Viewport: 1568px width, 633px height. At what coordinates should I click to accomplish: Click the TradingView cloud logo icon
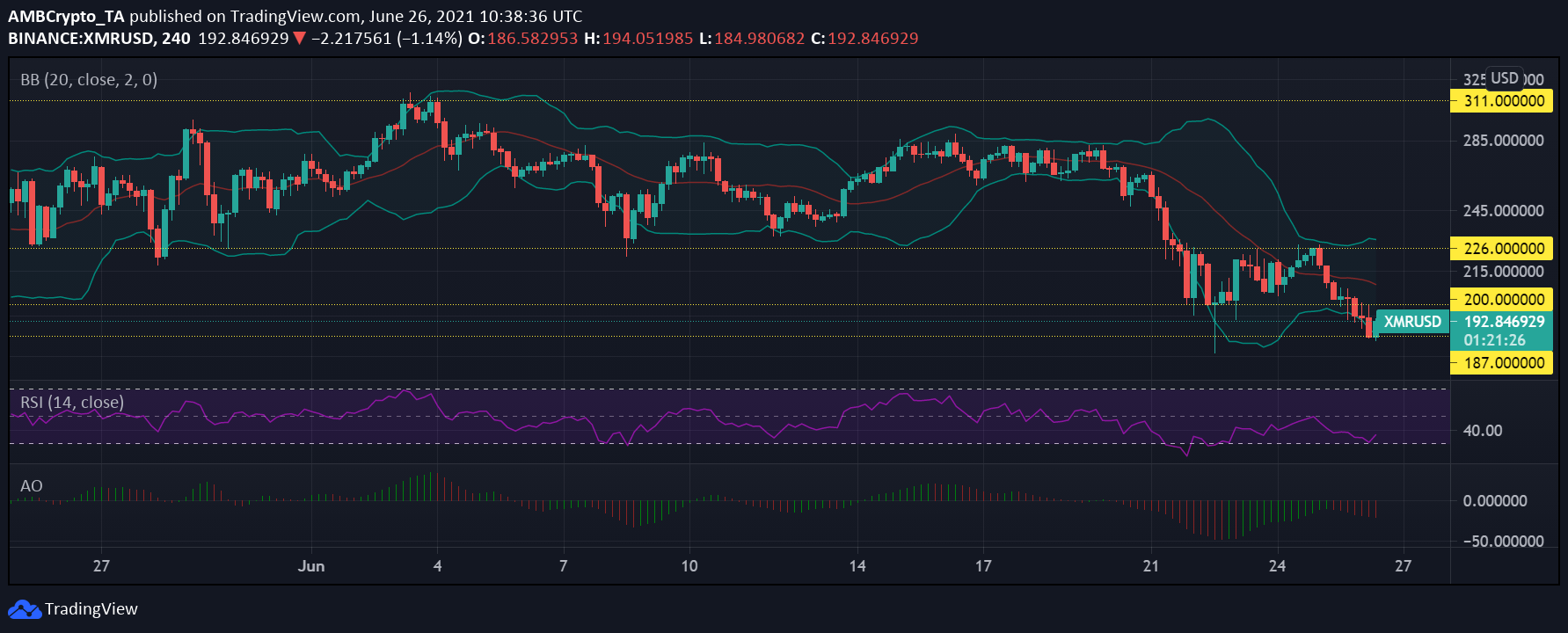pos(25,609)
